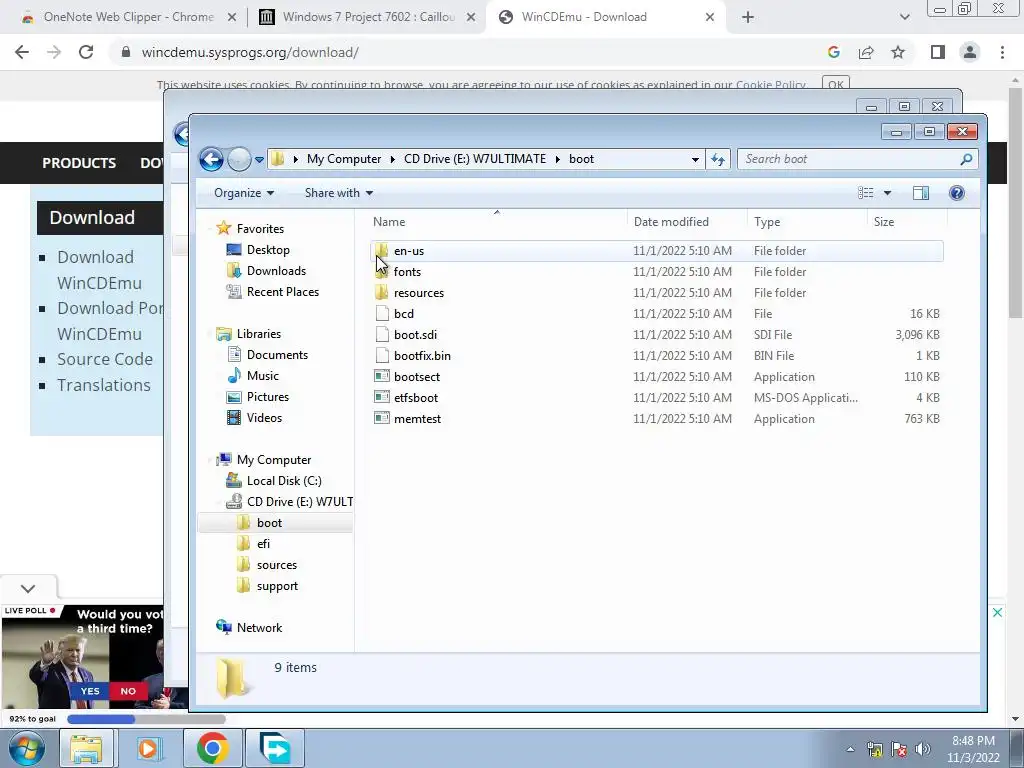
Task: Click CD Drive (E:) W7ULTIMATE breadcrumb
Action: click(x=475, y=159)
